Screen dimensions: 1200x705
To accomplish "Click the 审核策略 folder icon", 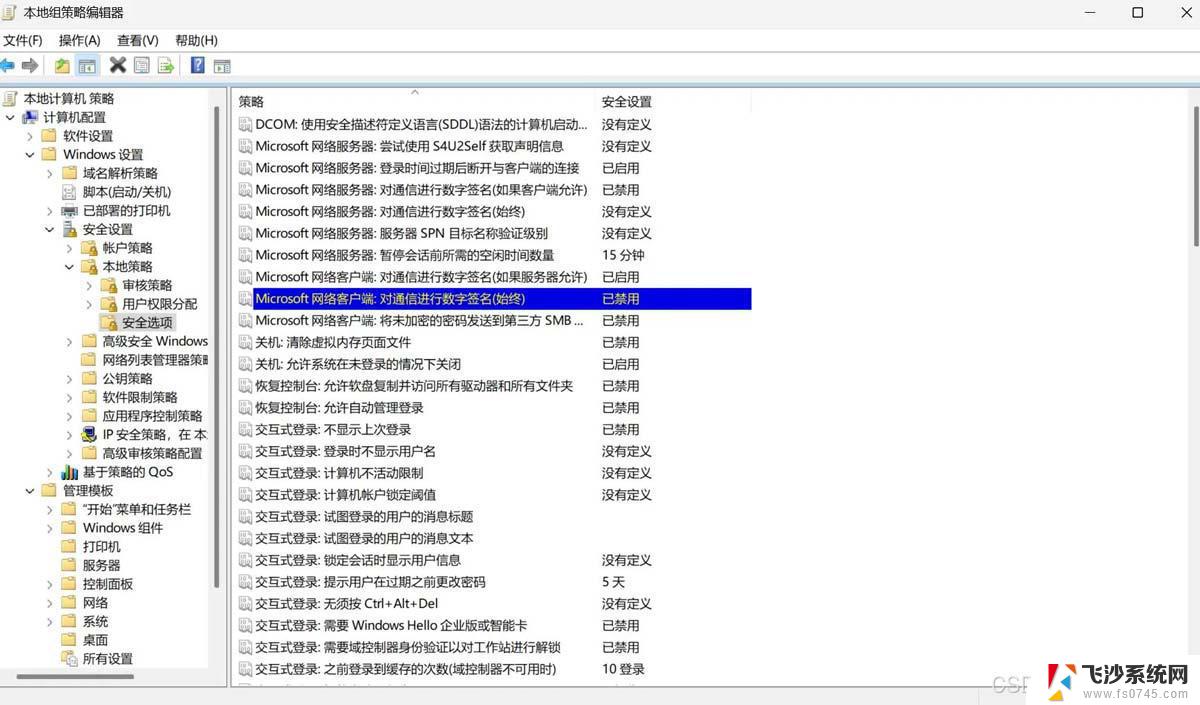I will (109, 286).
